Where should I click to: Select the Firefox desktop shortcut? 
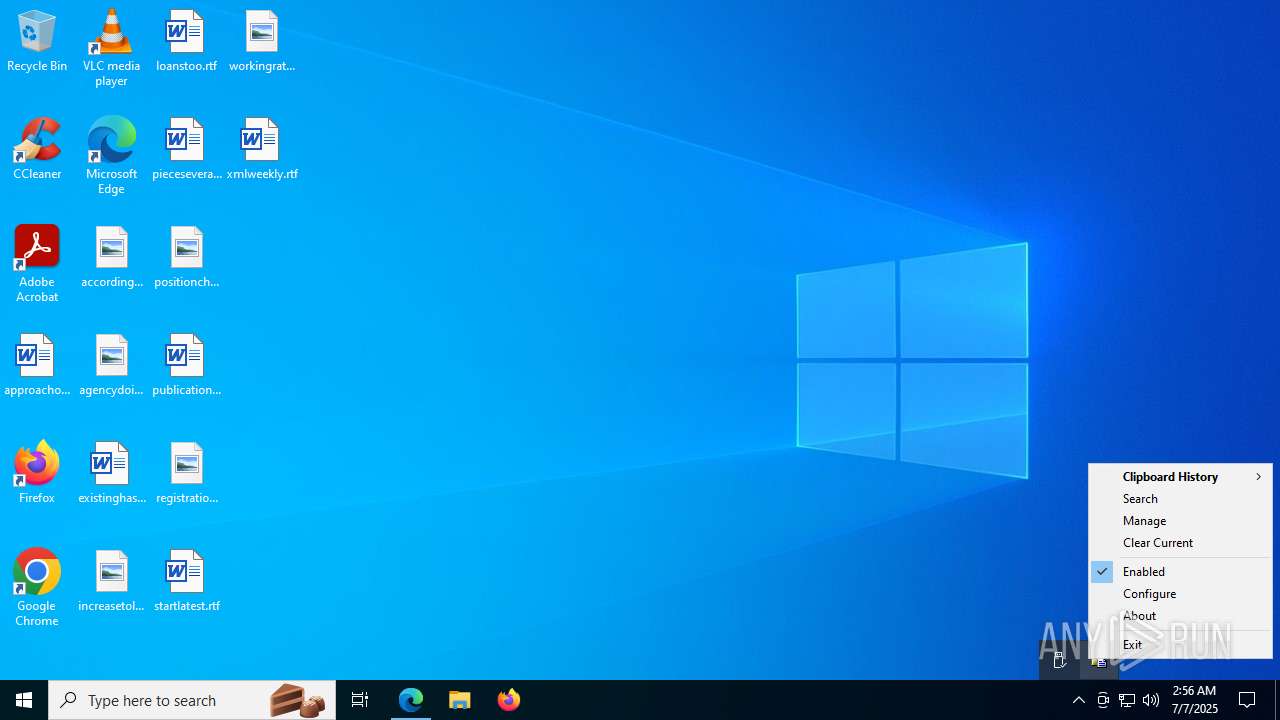(x=37, y=473)
